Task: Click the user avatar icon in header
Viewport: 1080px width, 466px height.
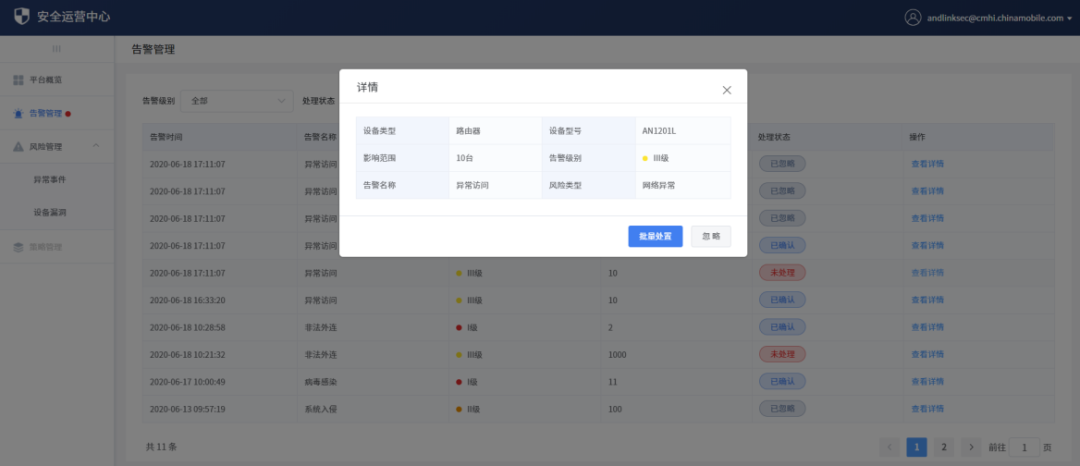Action: pyautogui.click(x=912, y=17)
